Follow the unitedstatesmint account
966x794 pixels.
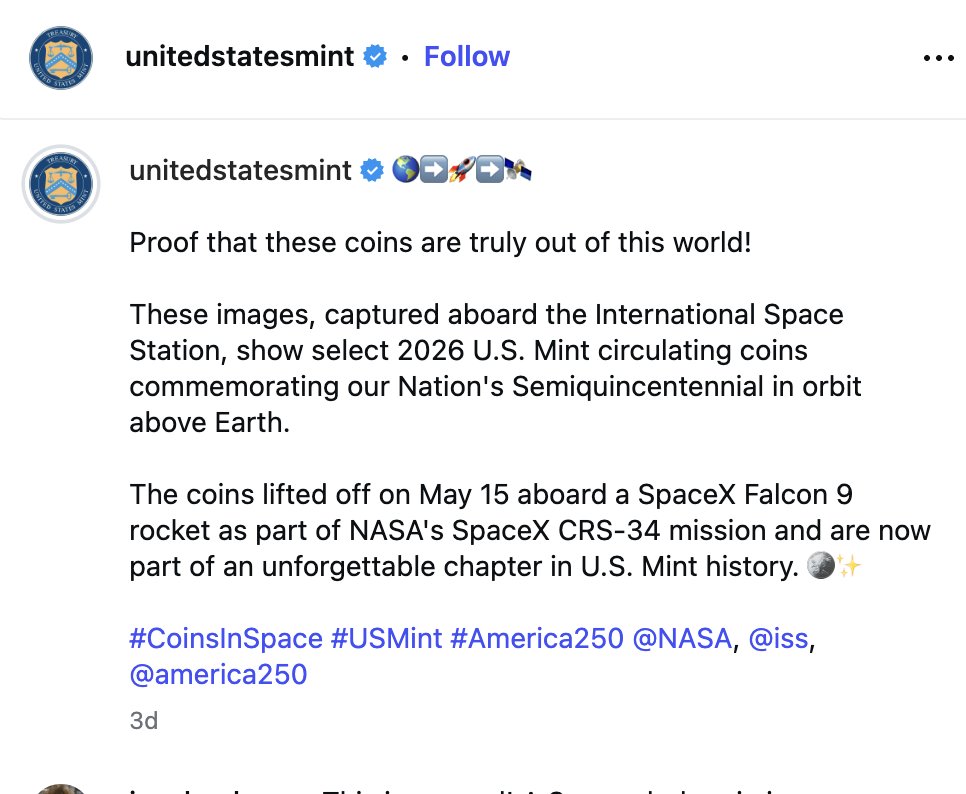pos(466,57)
